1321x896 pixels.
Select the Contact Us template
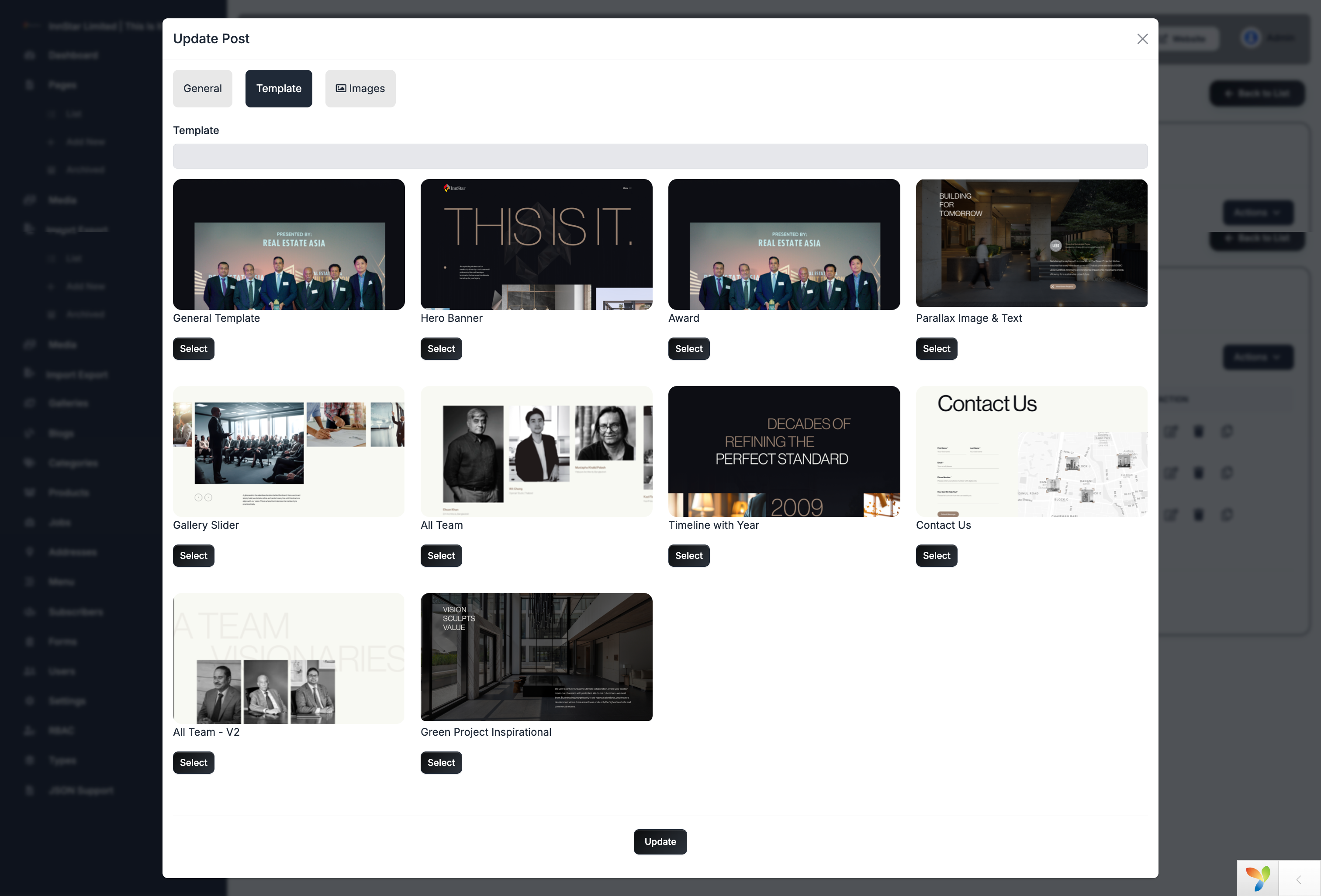tap(936, 556)
